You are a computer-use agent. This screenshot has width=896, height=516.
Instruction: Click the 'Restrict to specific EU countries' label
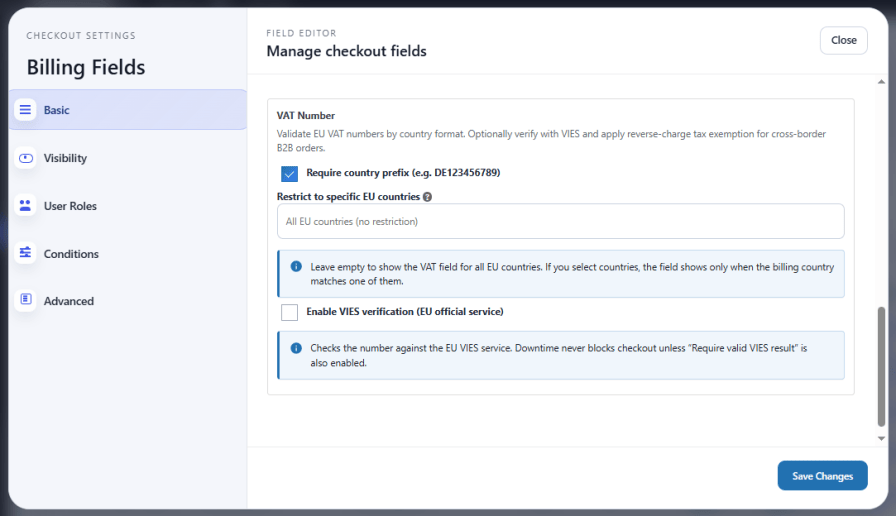pyautogui.click(x=348, y=197)
